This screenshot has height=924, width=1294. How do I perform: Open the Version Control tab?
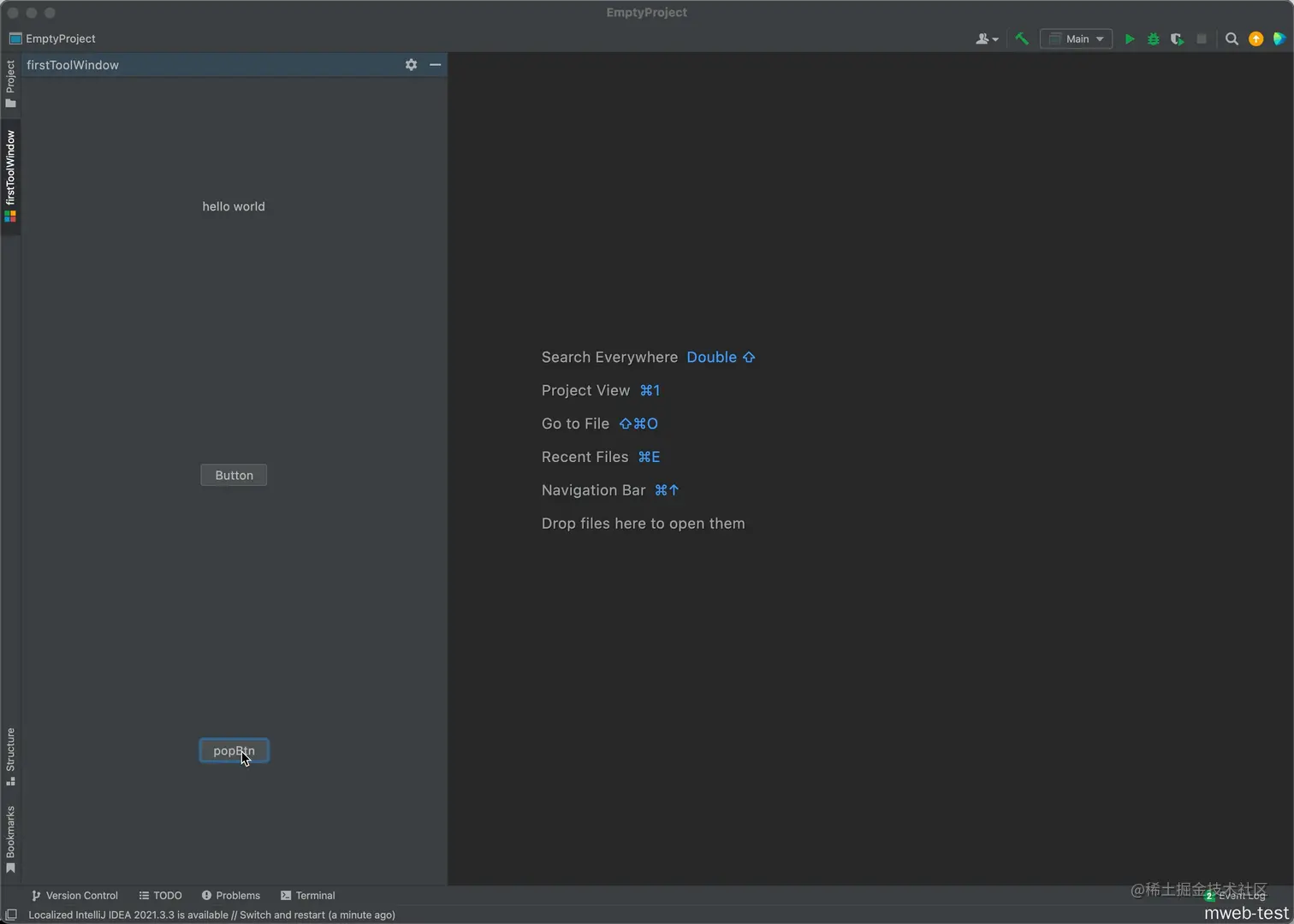click(x=74, y=896)
